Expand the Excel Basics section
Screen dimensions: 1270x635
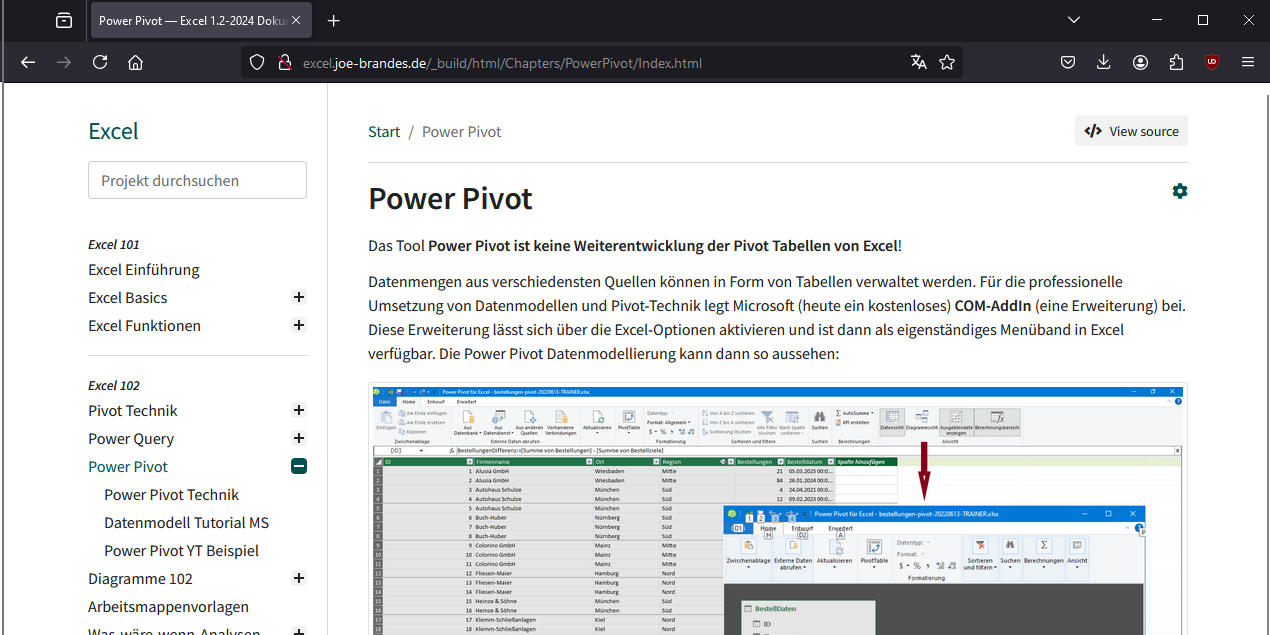[298, 298]
